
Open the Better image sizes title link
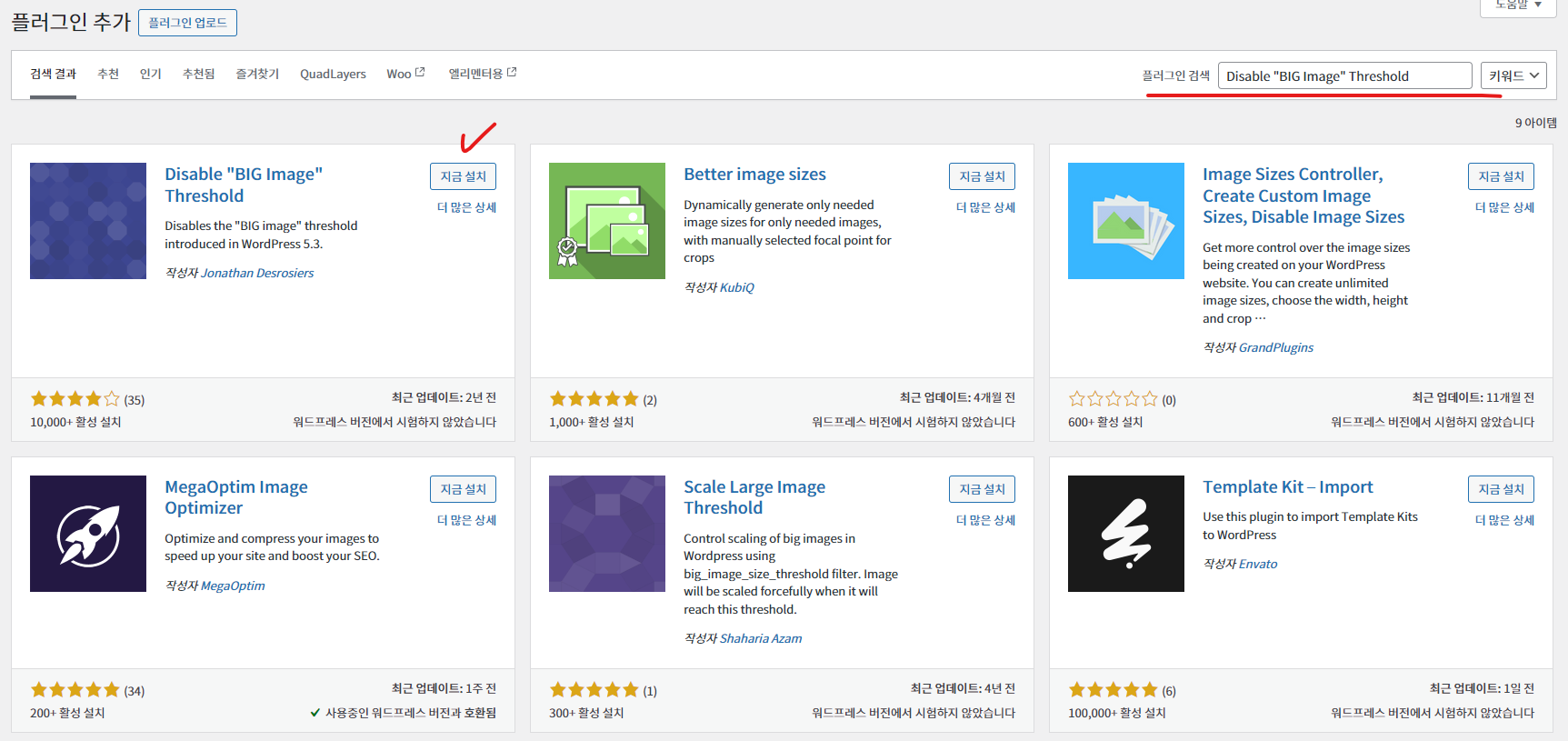pyautogui.click(x=754, y=175)
